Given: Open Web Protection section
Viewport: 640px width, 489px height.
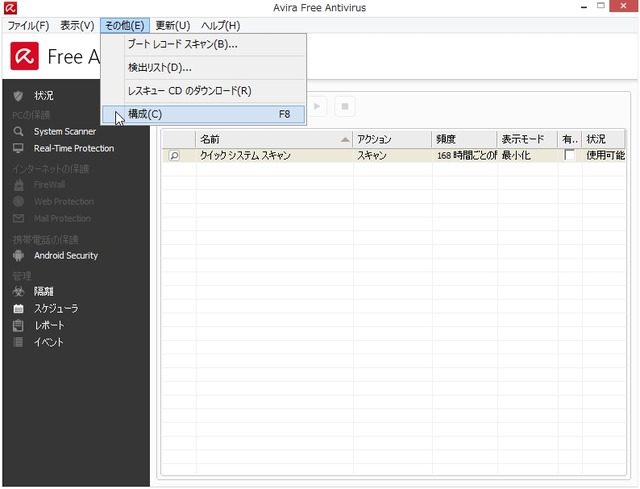Looking at the screenshot, I should click(x=64, y=202).
